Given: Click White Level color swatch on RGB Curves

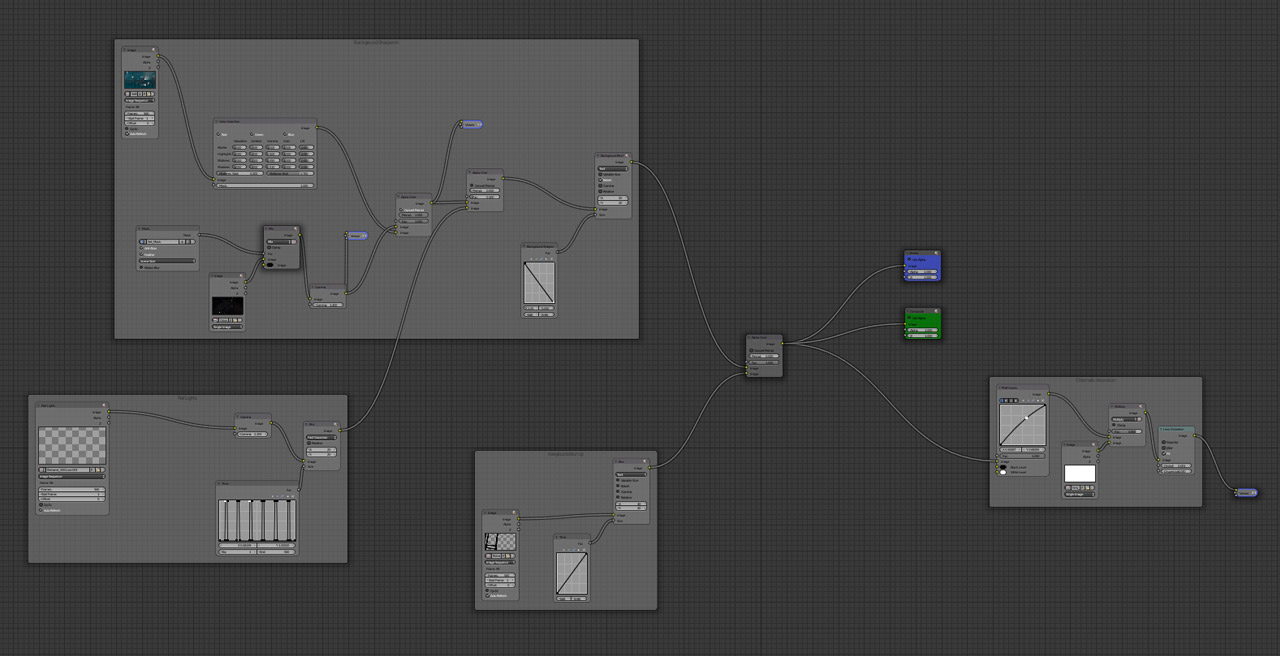Looking at the screenshot, I should point(1003,472).
